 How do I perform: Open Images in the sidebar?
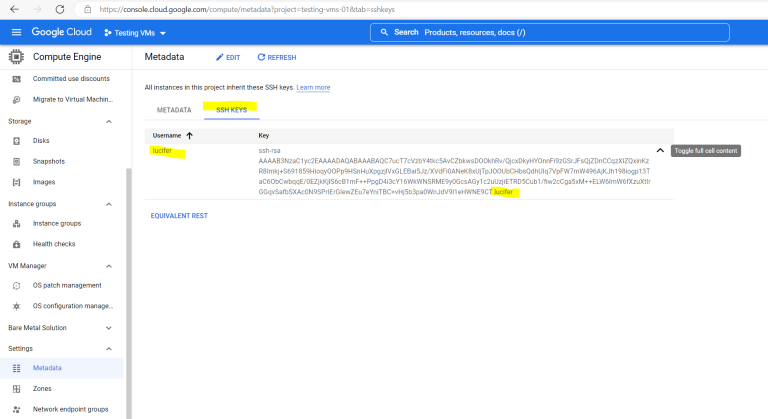44,182
